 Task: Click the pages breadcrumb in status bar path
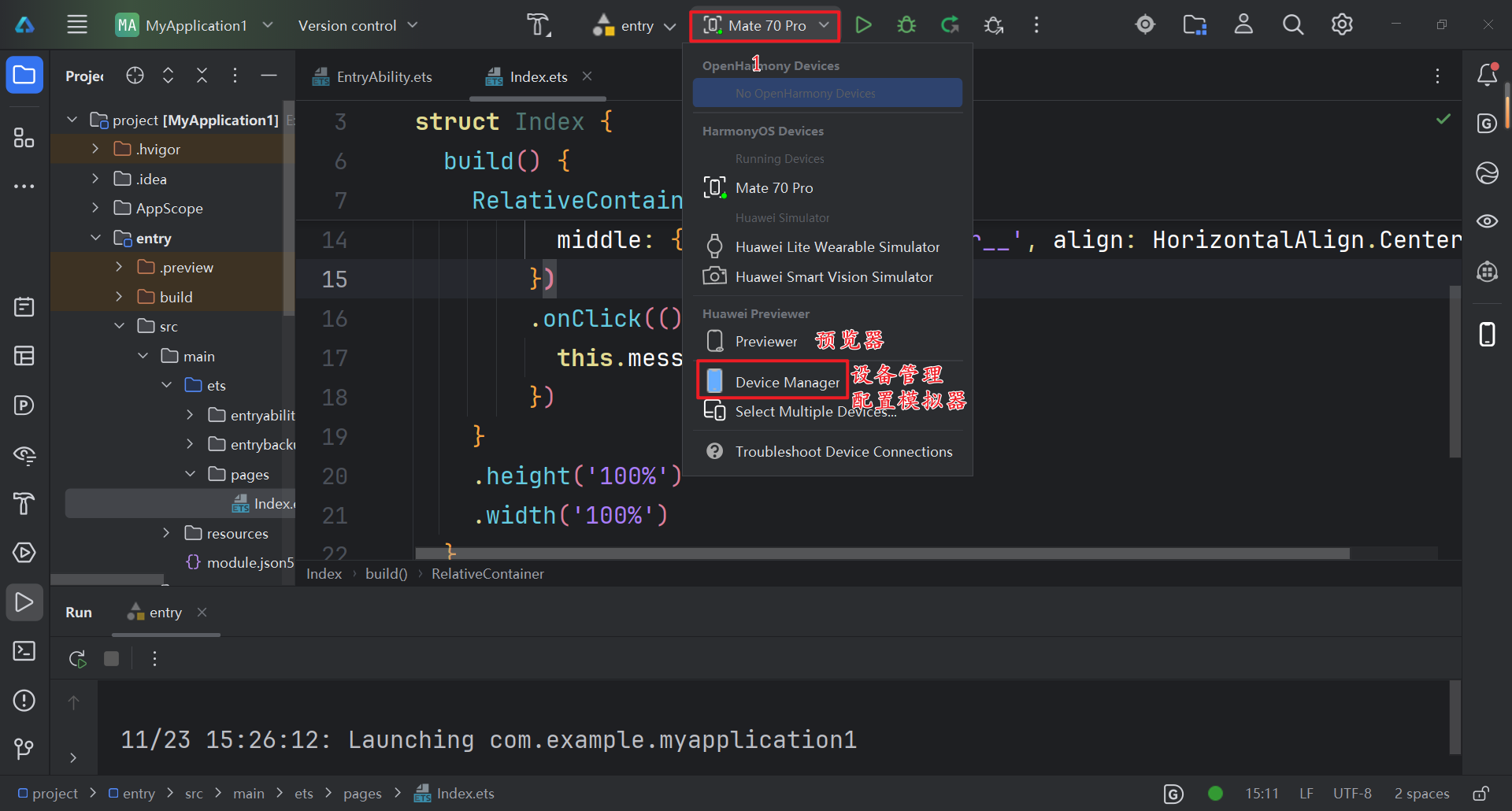coord(361,794)
